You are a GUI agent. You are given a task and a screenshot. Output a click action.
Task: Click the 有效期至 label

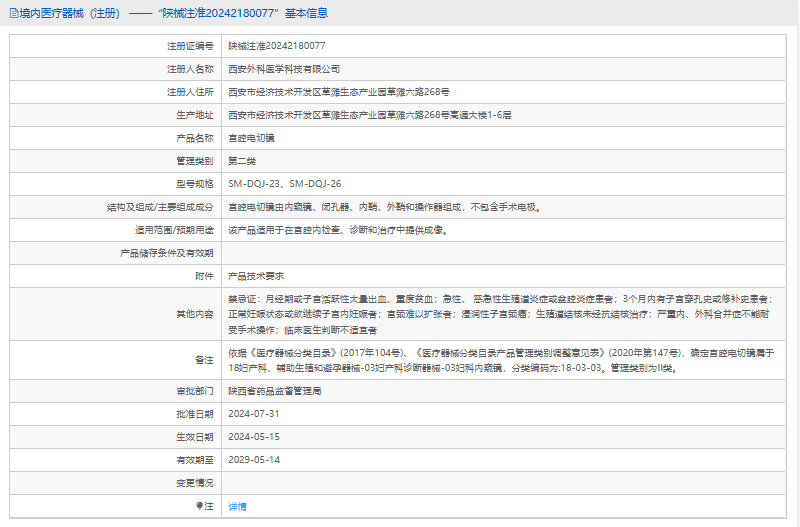click(195, 460)
